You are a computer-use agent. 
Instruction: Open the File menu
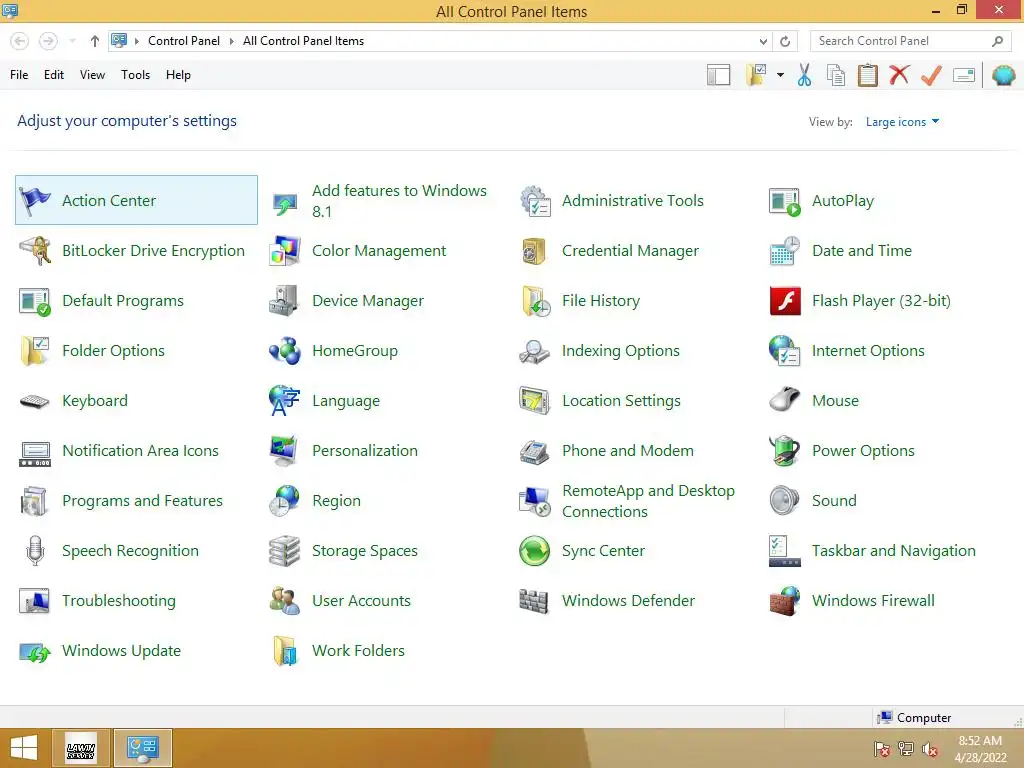coord(19,75)
